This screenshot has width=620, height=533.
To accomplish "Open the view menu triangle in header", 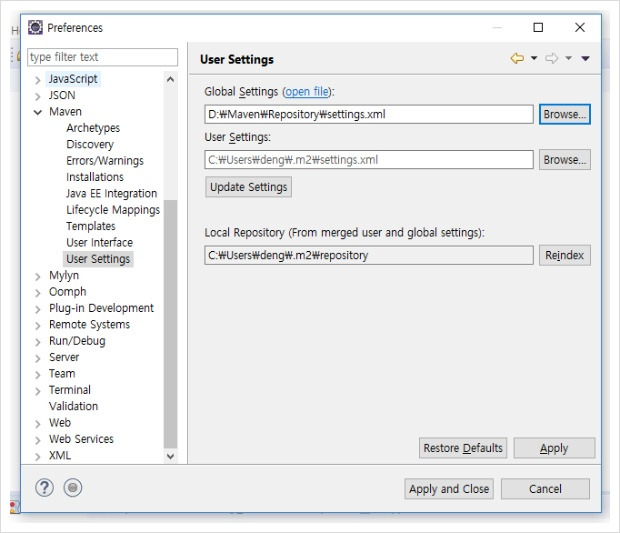I will (586, 59).
